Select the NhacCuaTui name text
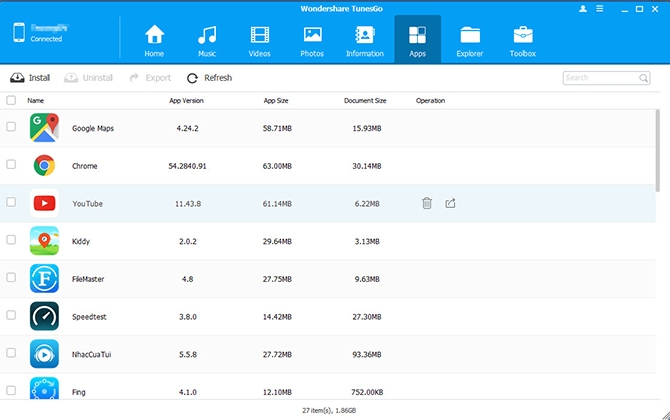The height and width of the screenshot is (420, 670). 91,354
